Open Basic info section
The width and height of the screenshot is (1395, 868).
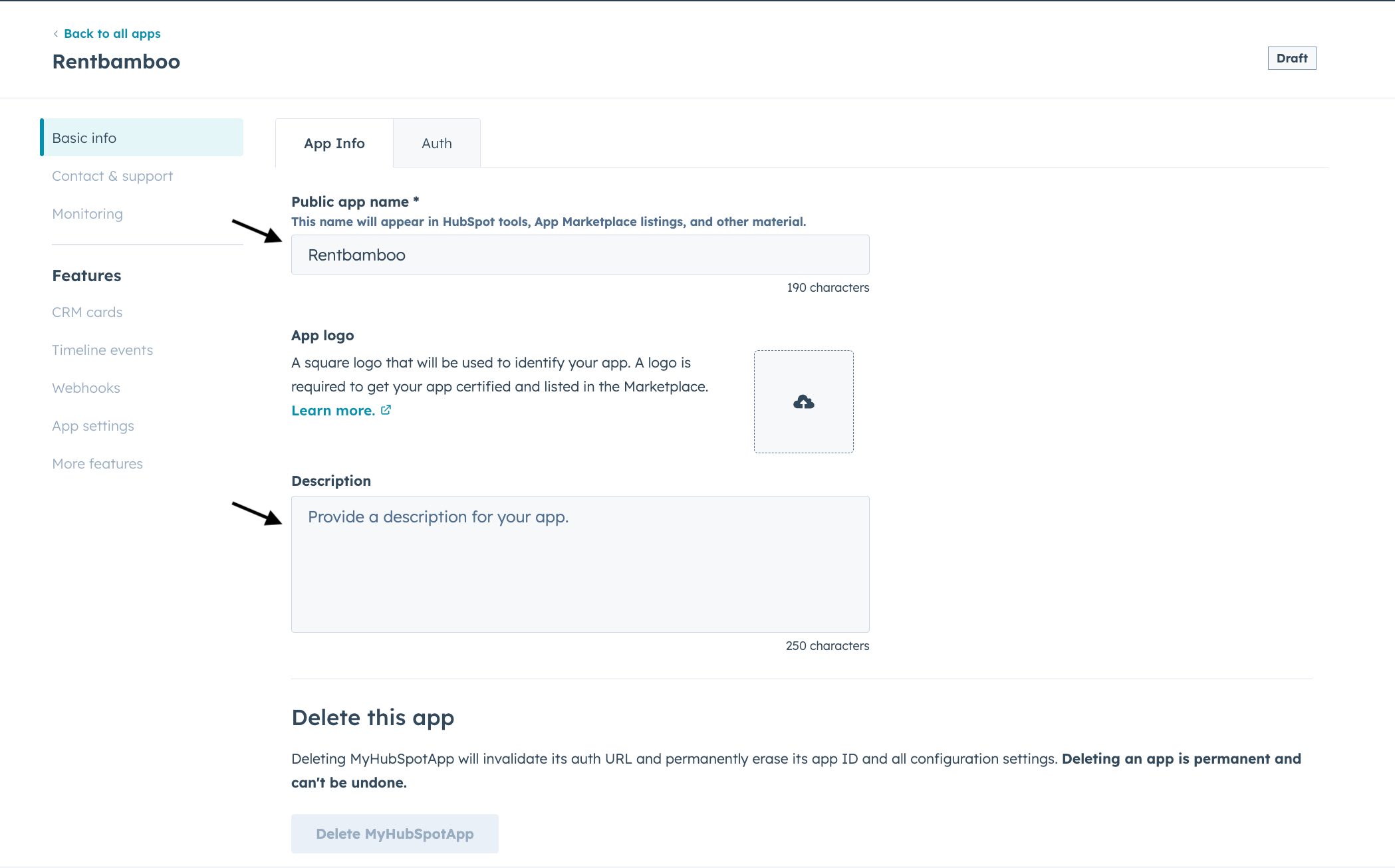point(142,138)
